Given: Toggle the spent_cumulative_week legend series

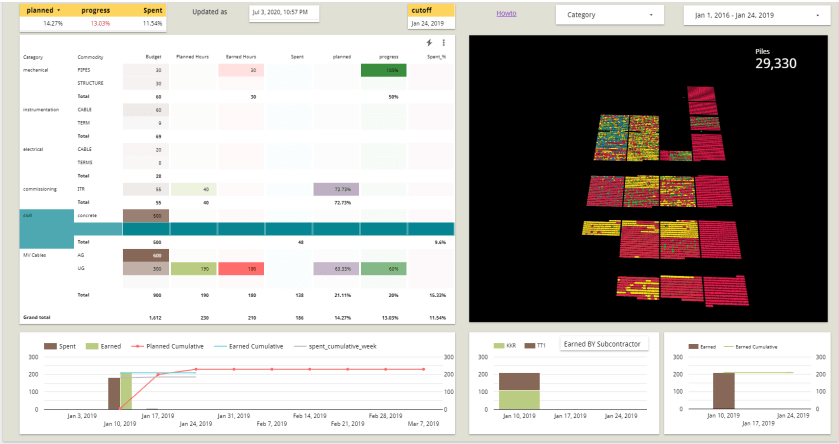Looking at the screenshot, I should coord(335,346).
